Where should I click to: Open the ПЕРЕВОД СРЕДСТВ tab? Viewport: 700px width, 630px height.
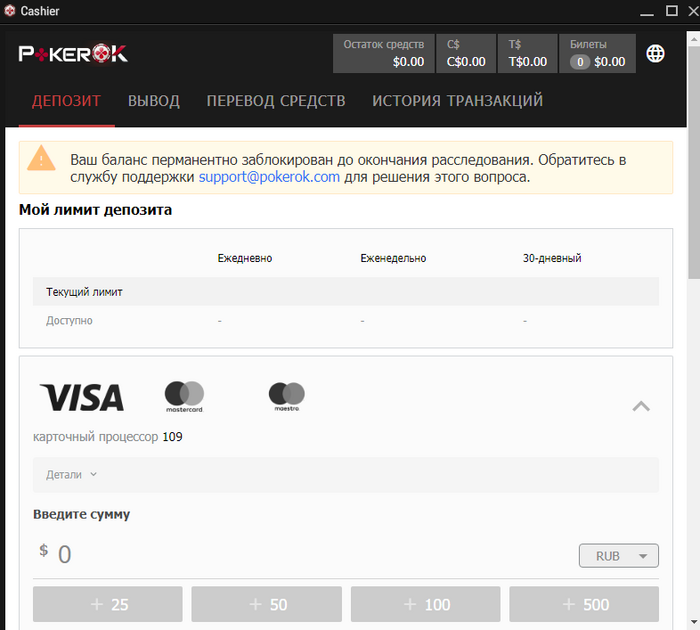pyautogui.click(x=276, y=101)
